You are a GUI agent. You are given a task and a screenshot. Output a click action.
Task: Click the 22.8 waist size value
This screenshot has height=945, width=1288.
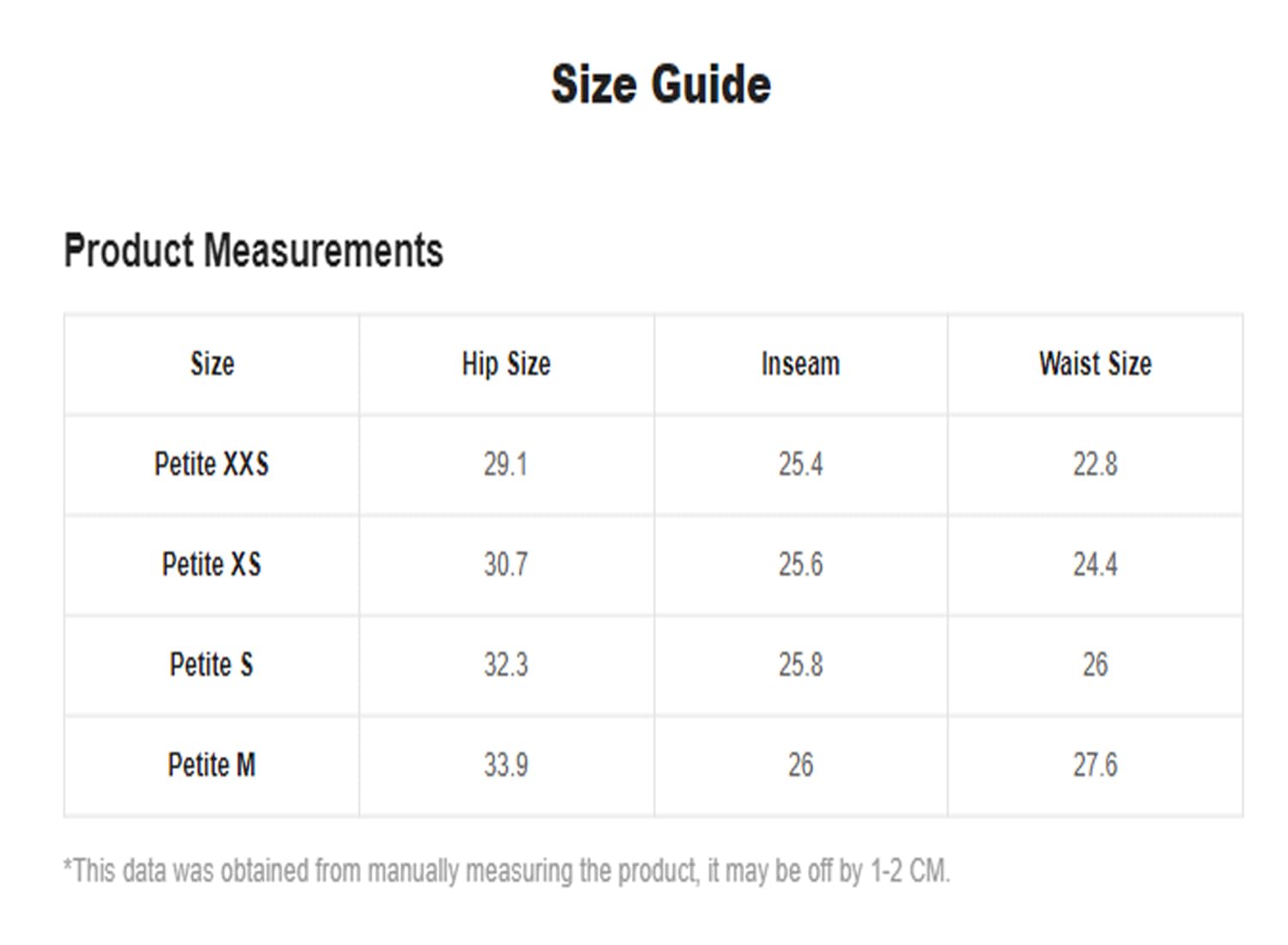[1095, 465]
